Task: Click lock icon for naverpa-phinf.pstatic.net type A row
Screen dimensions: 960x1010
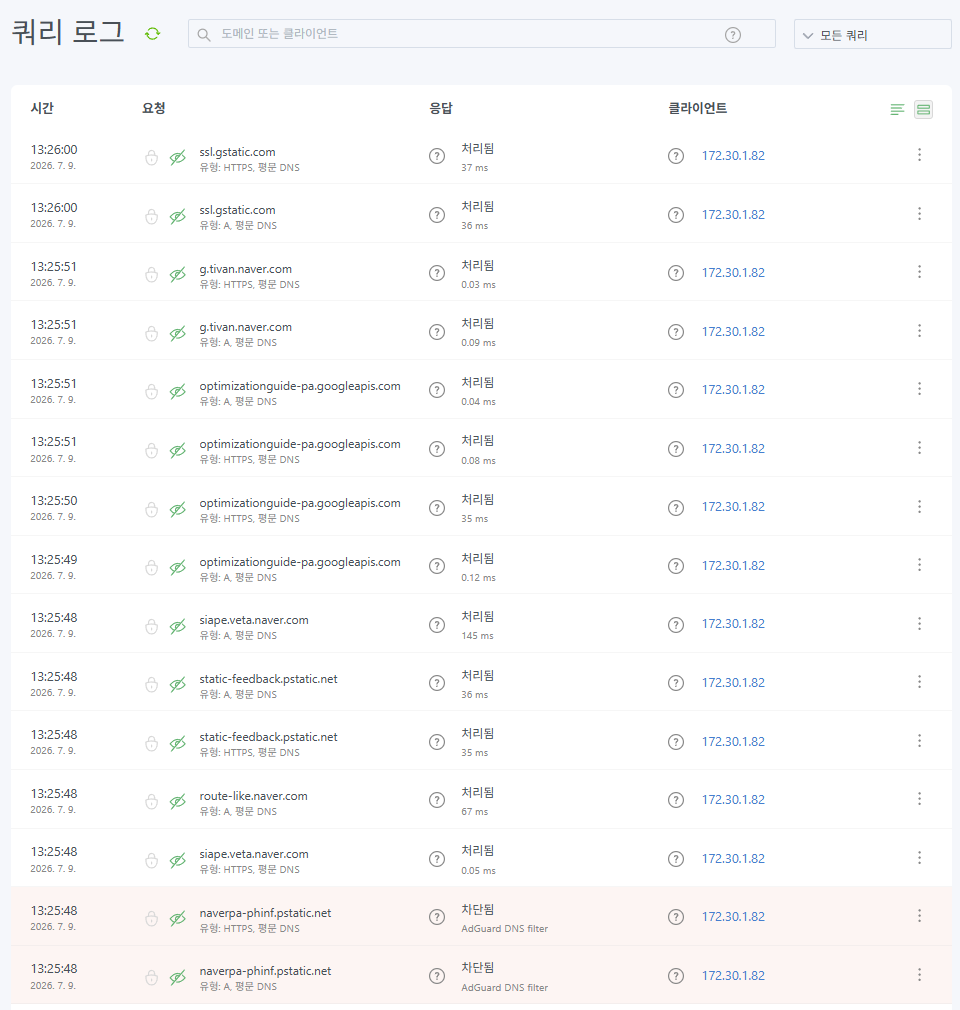Action: pyautogui.click(x=151, y=978)
